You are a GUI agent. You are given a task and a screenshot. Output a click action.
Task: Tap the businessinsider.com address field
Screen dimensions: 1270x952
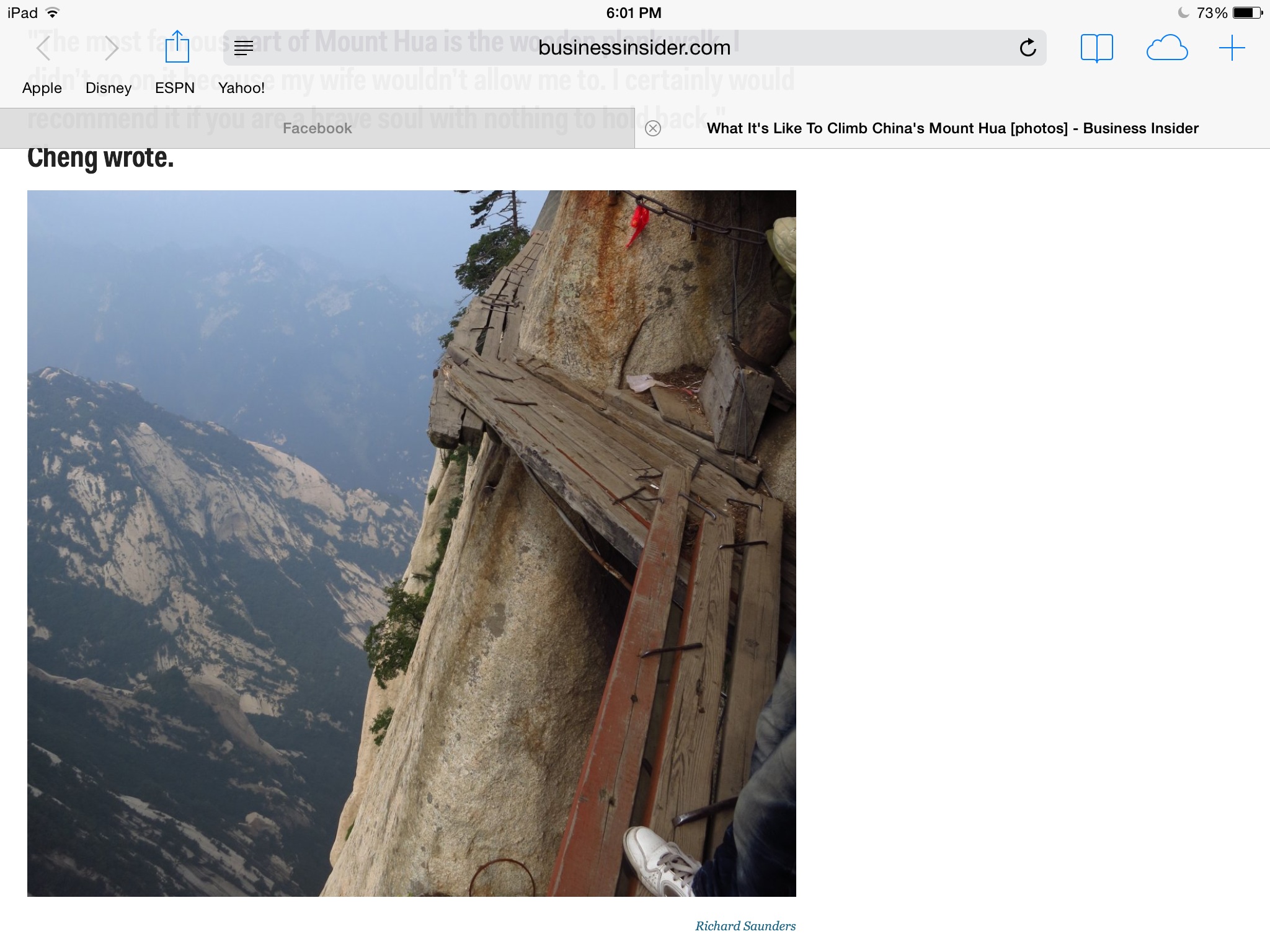[x=634, y=48]
